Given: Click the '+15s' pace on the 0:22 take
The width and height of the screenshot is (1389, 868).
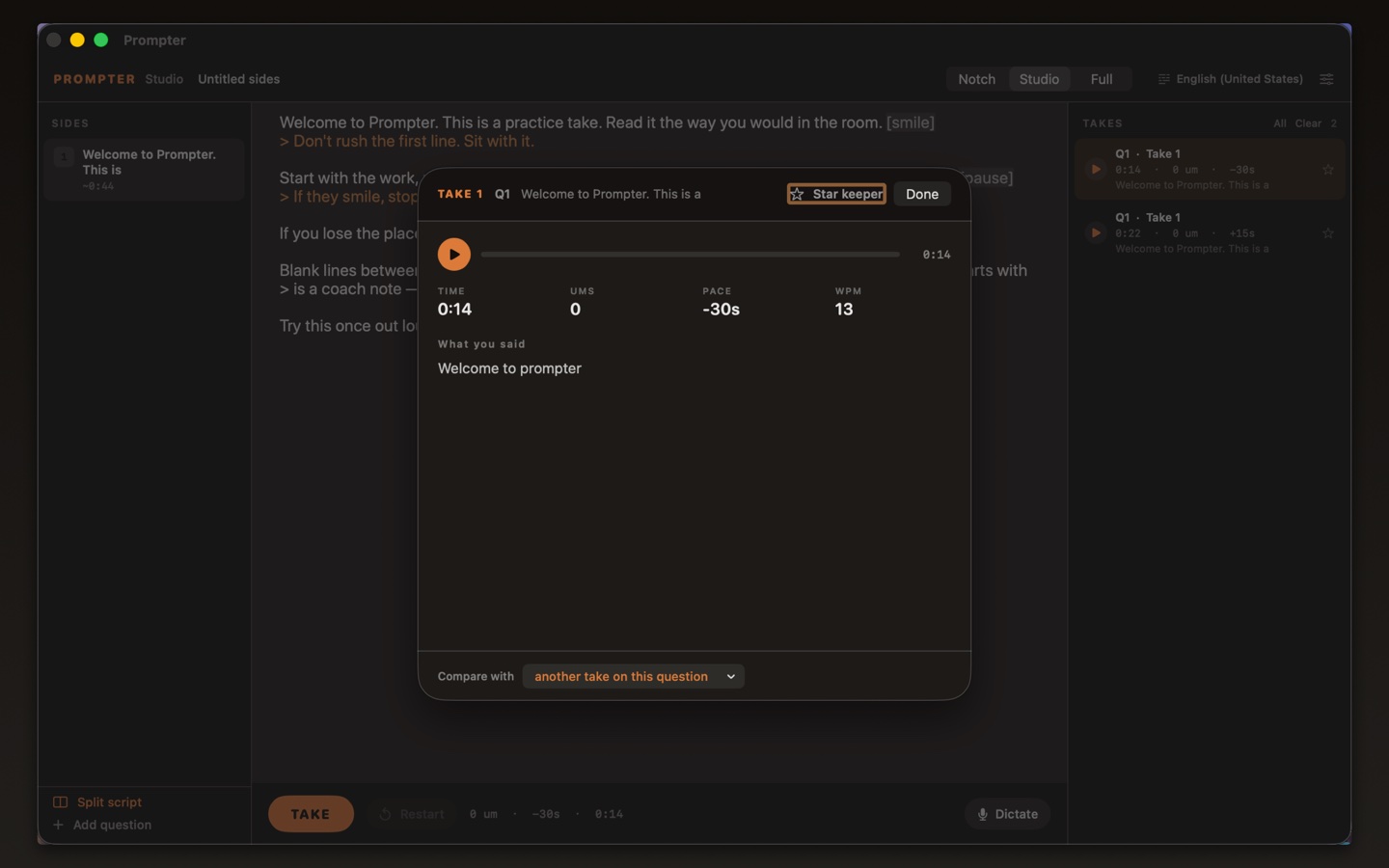Looking at the screenshot, I should click(x=1242, y=233).
